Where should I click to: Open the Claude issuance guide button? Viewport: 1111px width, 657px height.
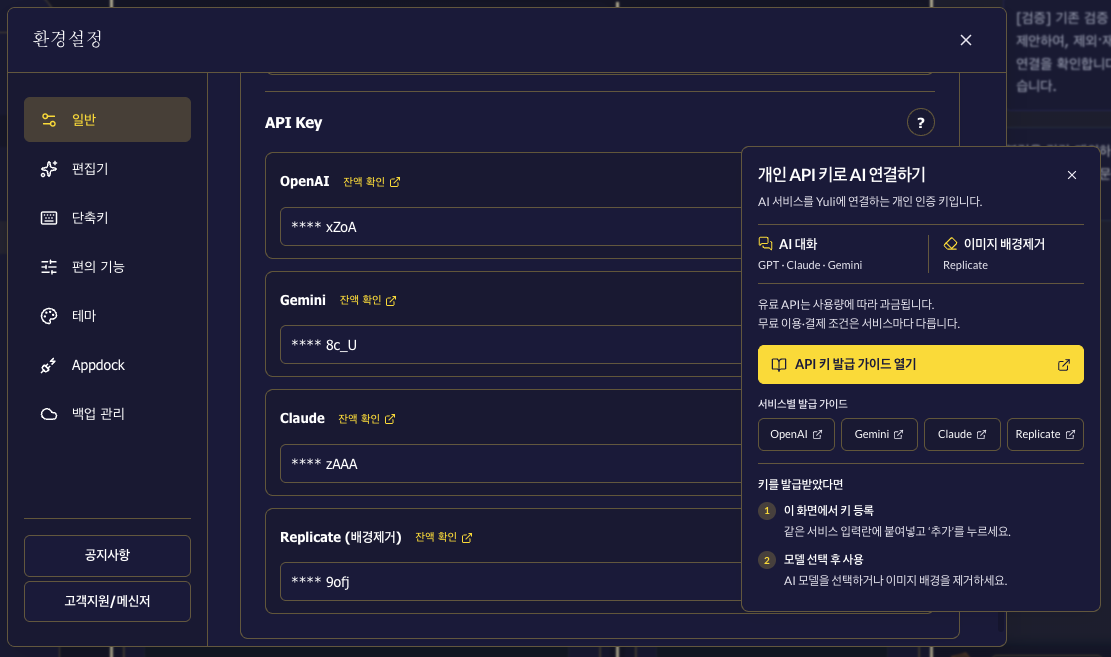(962, 434)
